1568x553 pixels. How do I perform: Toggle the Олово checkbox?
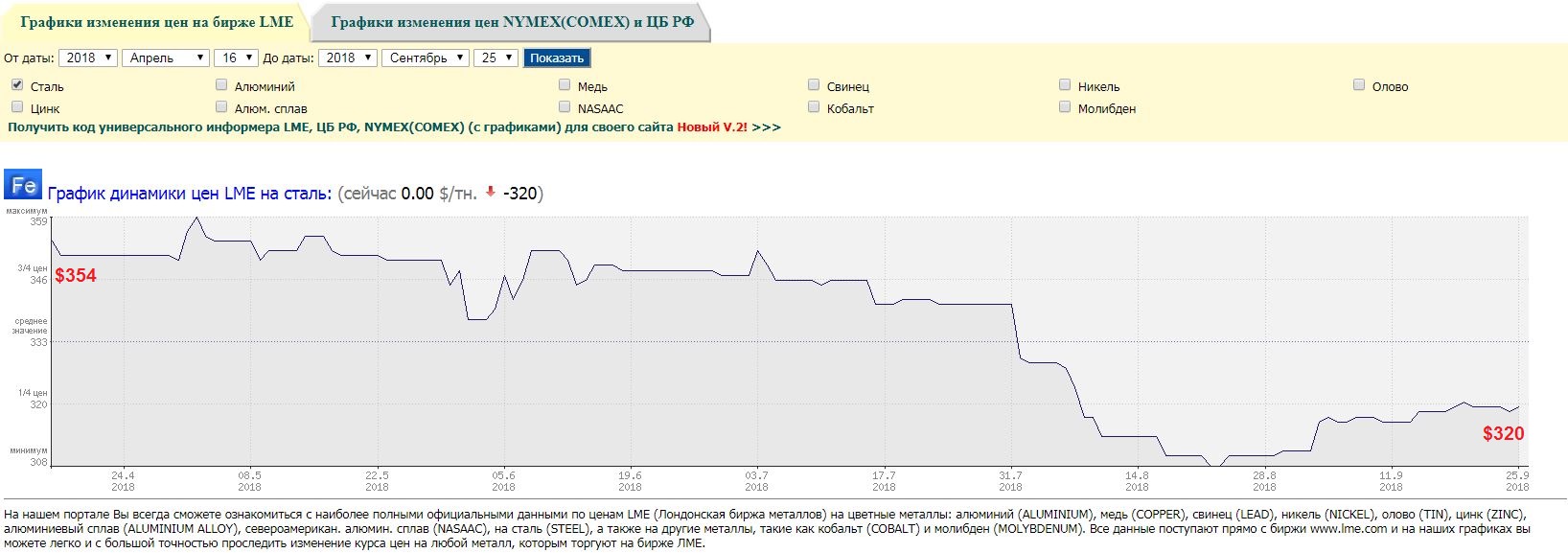coord(1359,84)
